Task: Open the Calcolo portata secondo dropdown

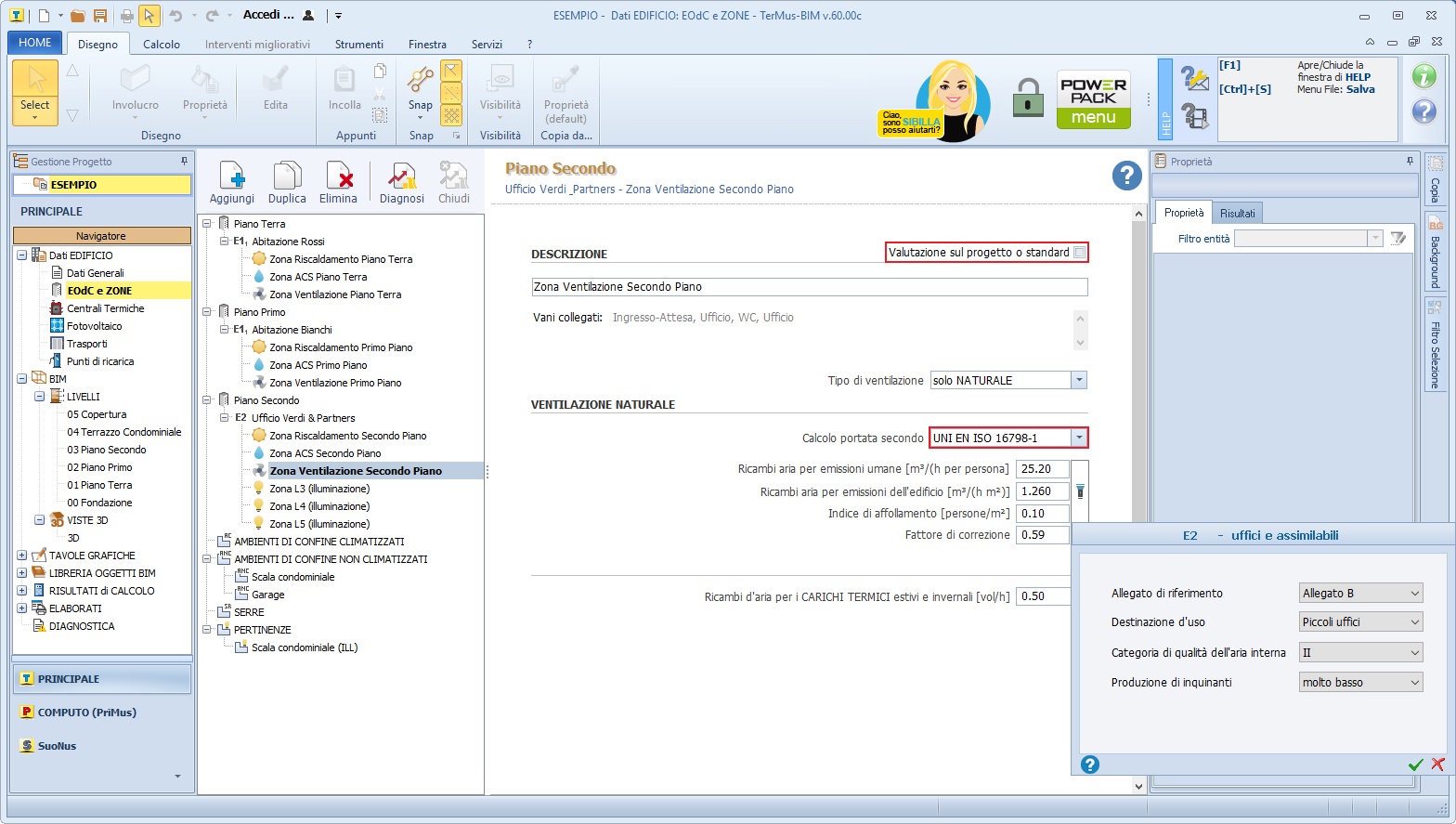Action: pyautogui.click(x=1079, y=438)
